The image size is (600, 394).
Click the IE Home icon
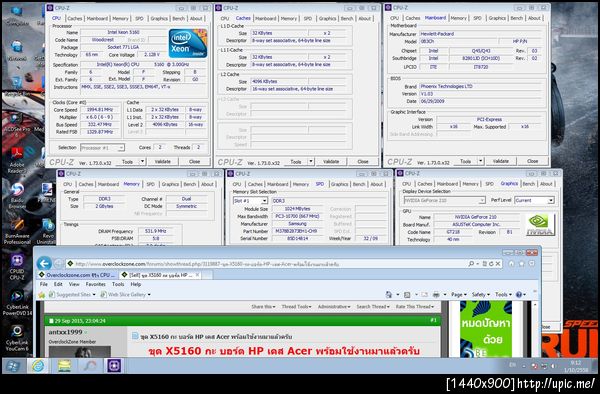click(x=511, y=264)
